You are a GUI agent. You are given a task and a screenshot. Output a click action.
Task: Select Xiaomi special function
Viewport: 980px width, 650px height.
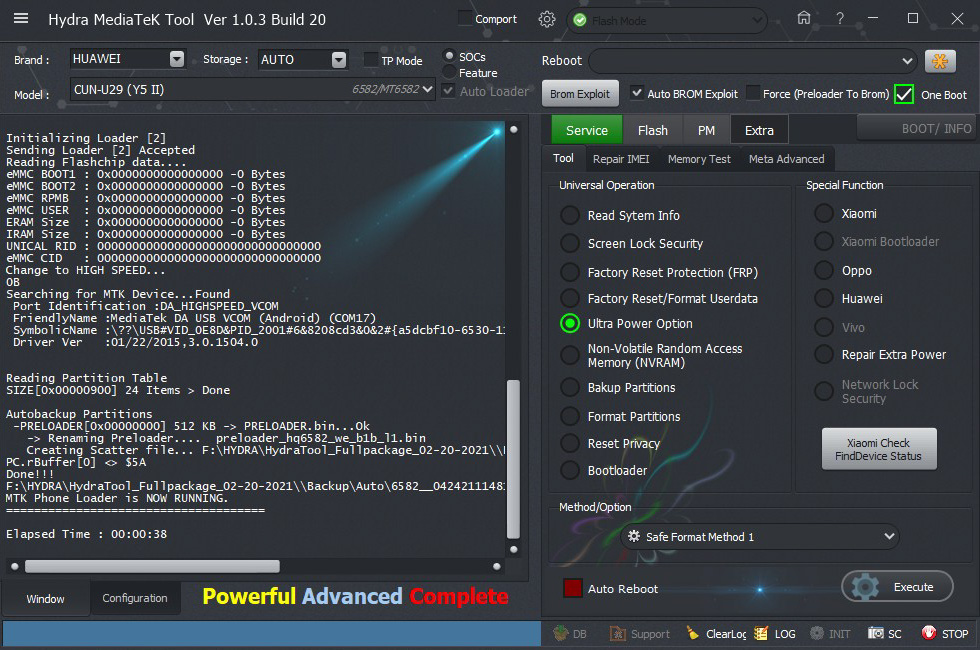coord(824,213)
